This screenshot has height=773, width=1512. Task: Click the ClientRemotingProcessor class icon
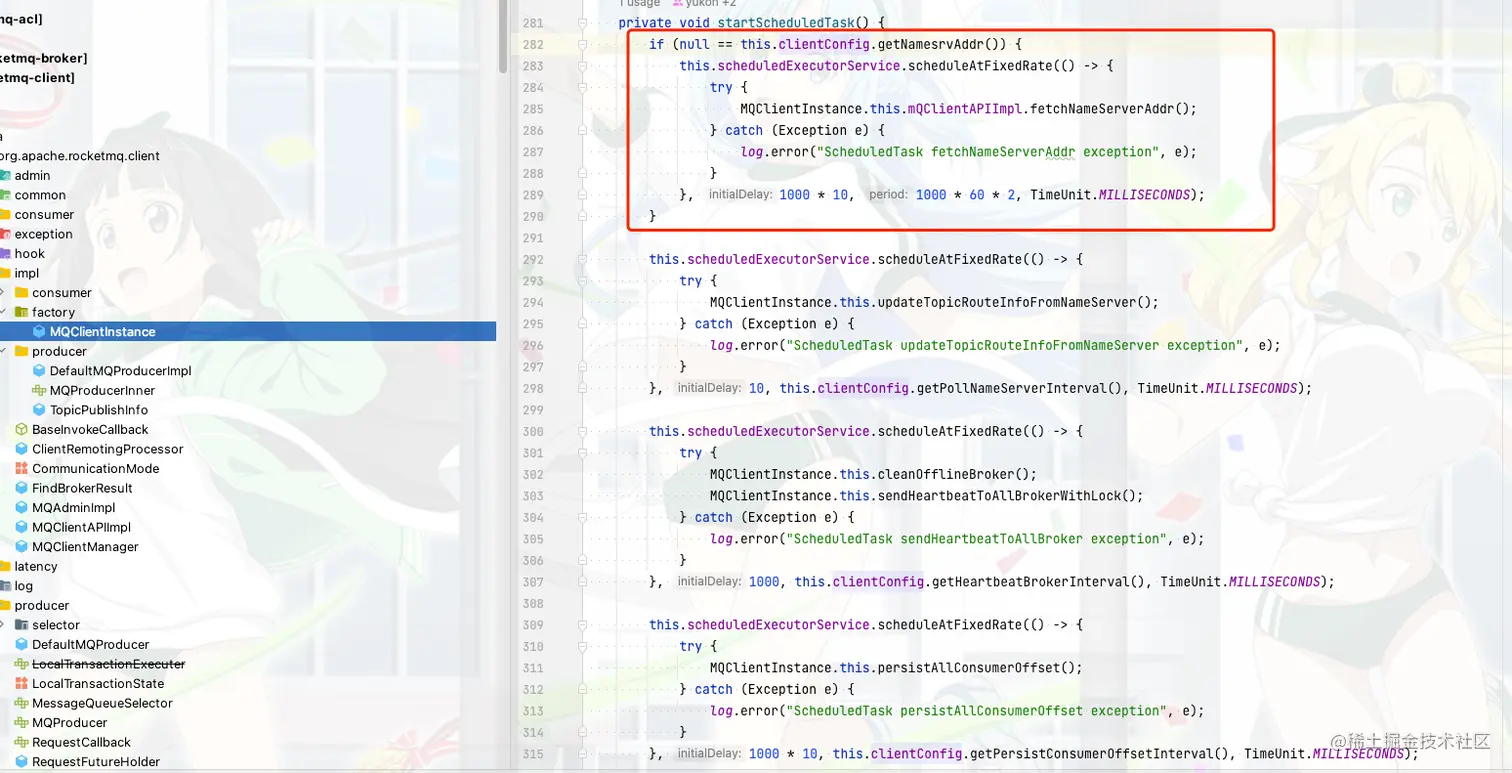(22, 449)
